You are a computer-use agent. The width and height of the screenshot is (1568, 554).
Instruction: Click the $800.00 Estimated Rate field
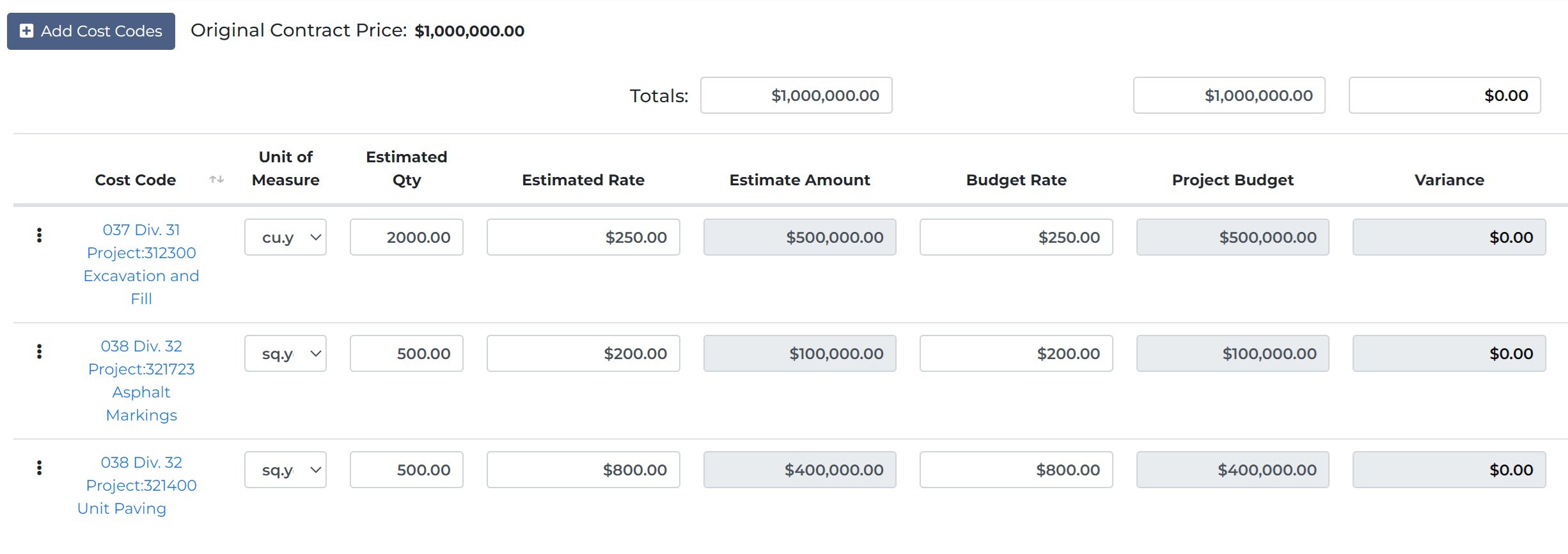point(583,470)
